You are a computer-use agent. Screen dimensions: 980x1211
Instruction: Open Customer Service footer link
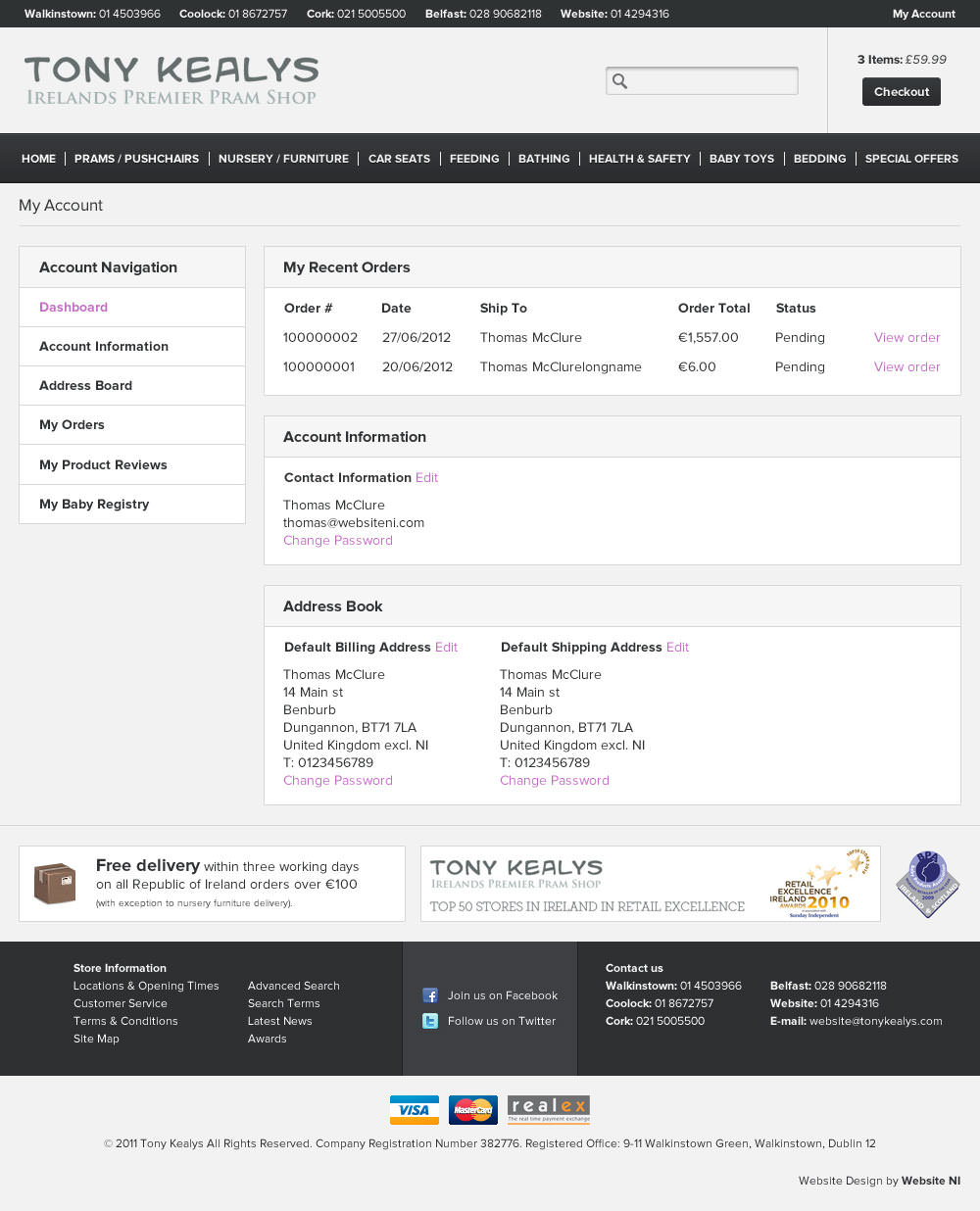point(121,1003)
